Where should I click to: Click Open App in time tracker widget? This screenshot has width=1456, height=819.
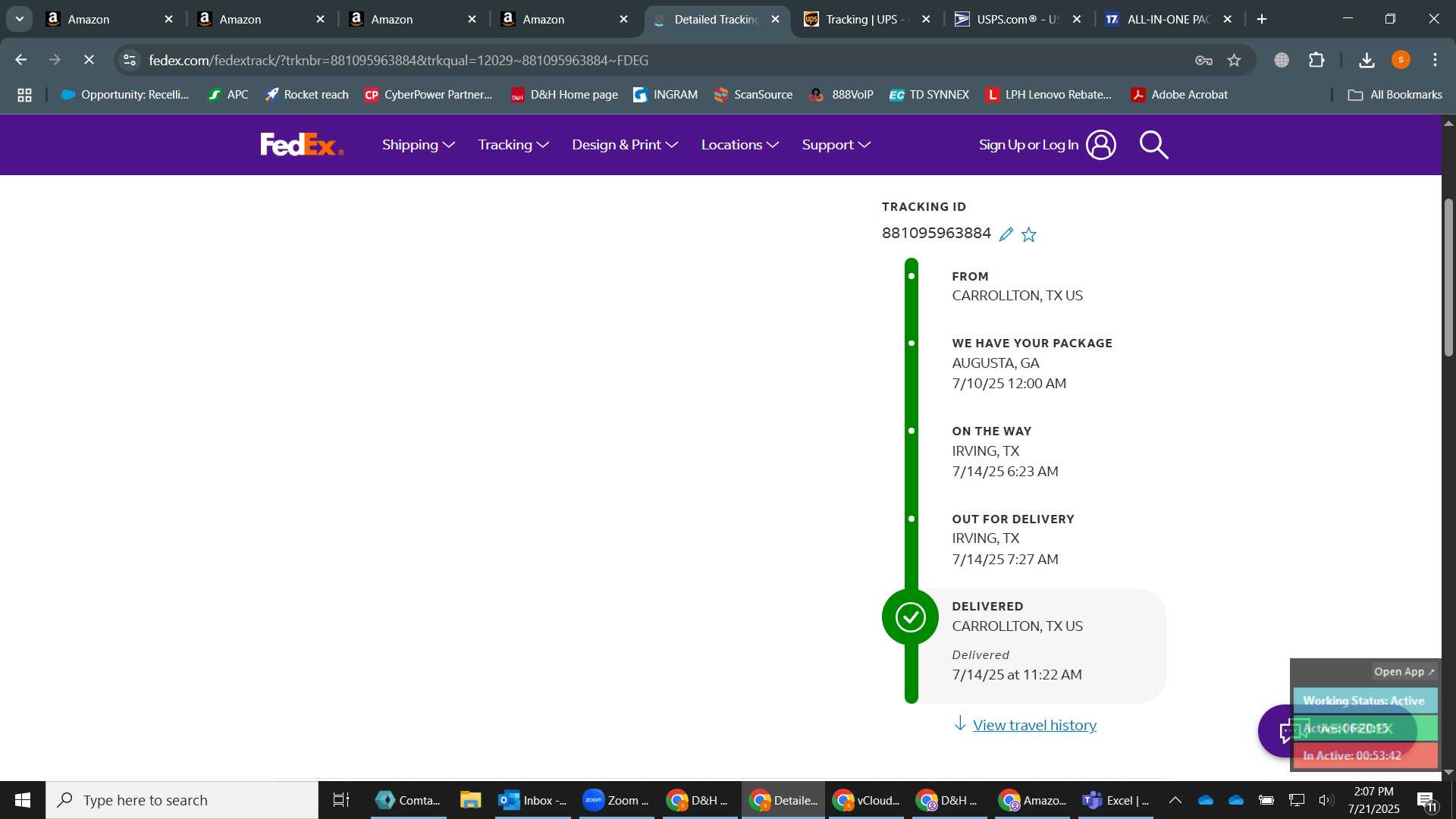1404,672
